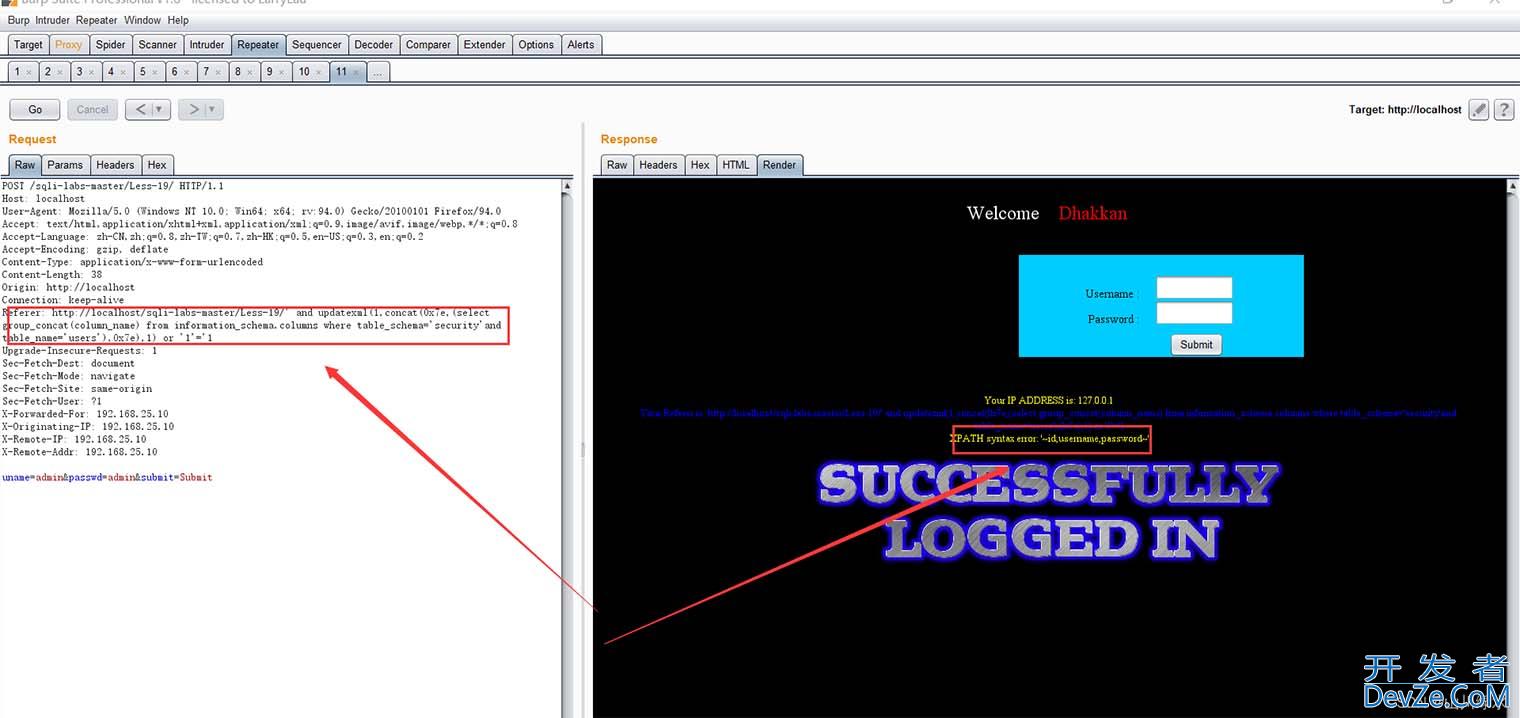Add new Repeater tab with ... tab
The image size is (1520, 718).
tap(377, 72)
